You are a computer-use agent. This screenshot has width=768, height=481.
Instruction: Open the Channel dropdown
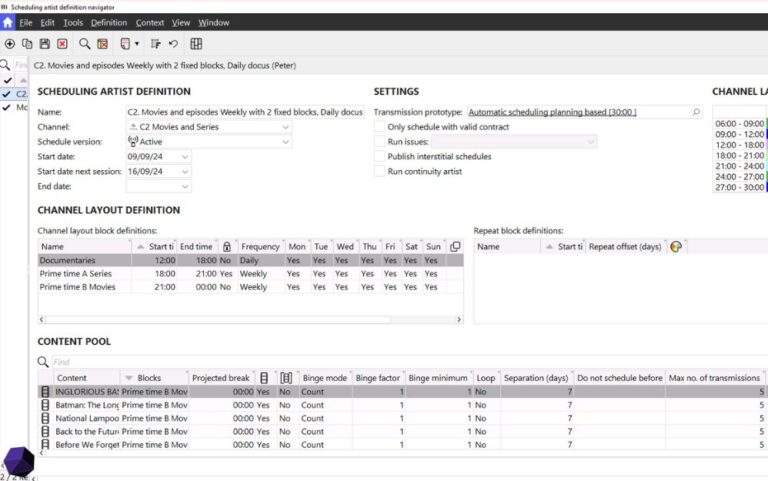(286, 127)
